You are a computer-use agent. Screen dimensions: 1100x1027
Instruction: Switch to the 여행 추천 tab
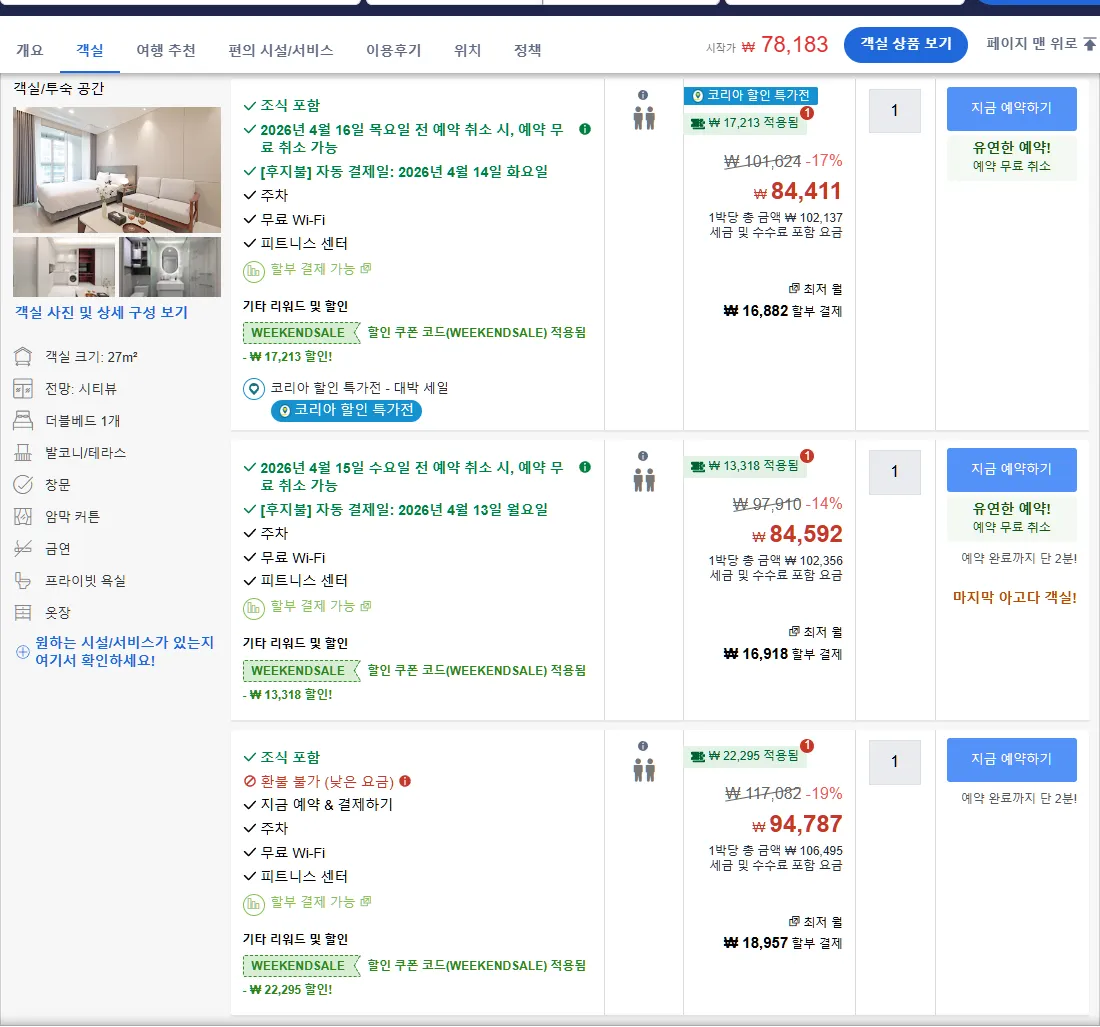[x=166, y=51]
